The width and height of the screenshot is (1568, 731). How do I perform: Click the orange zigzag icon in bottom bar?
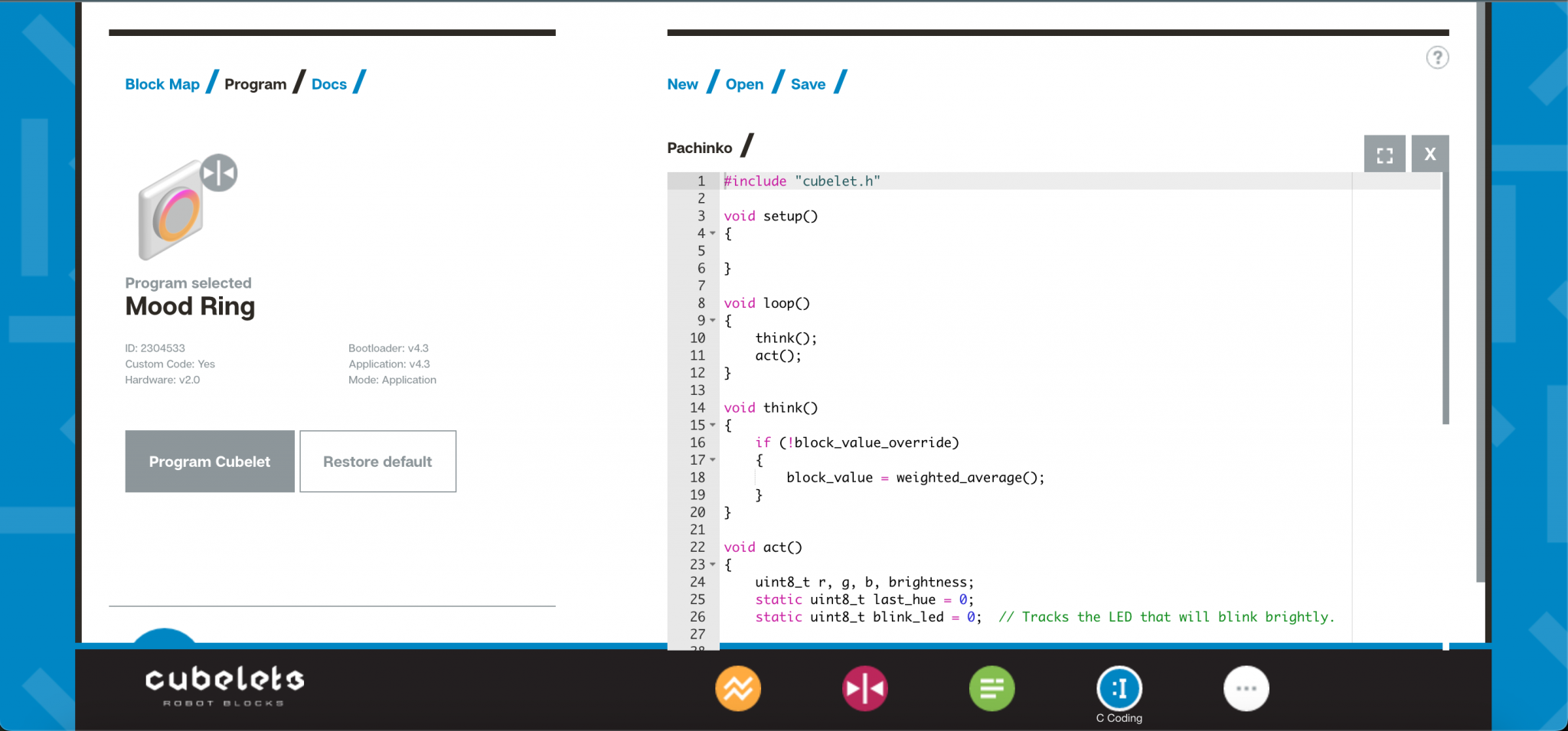(x=737, y=689)
